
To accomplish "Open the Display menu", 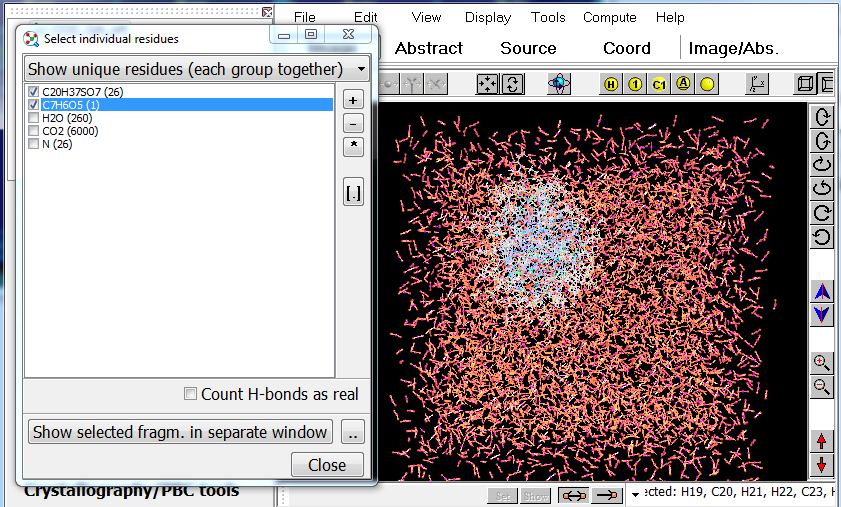I will click(x=488, y=17).
